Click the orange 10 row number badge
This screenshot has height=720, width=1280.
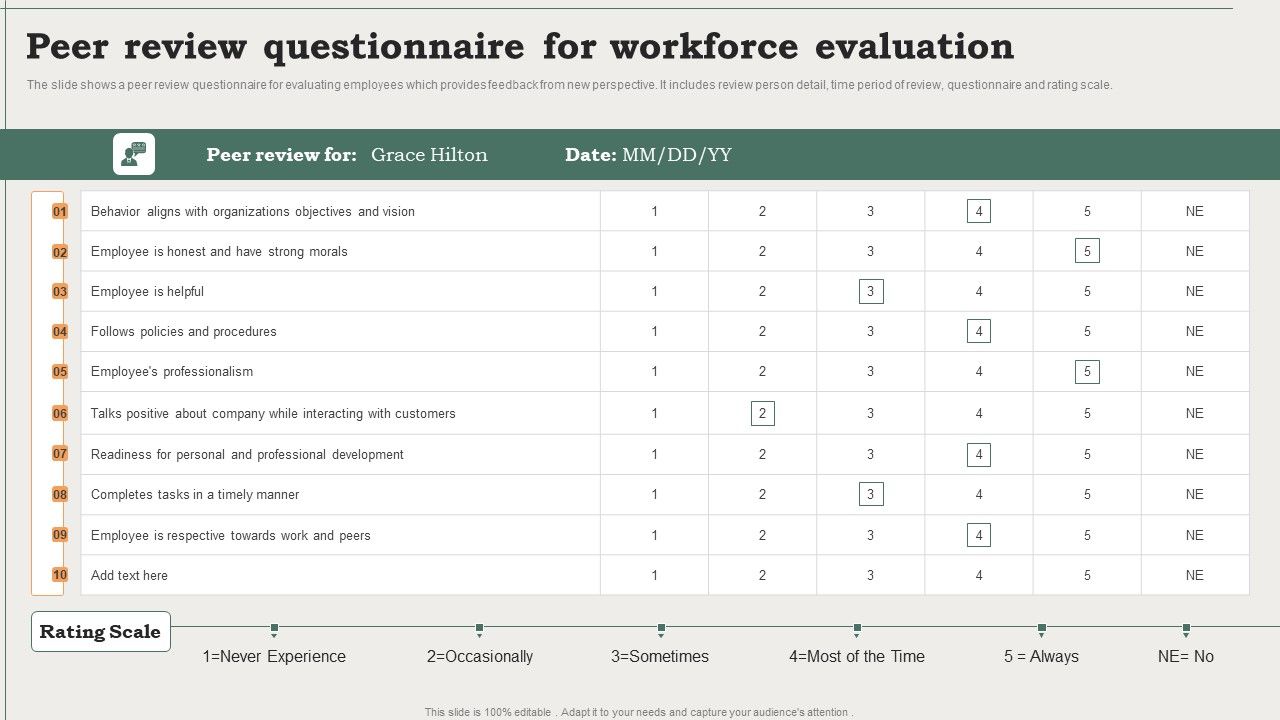click(60, 574)
